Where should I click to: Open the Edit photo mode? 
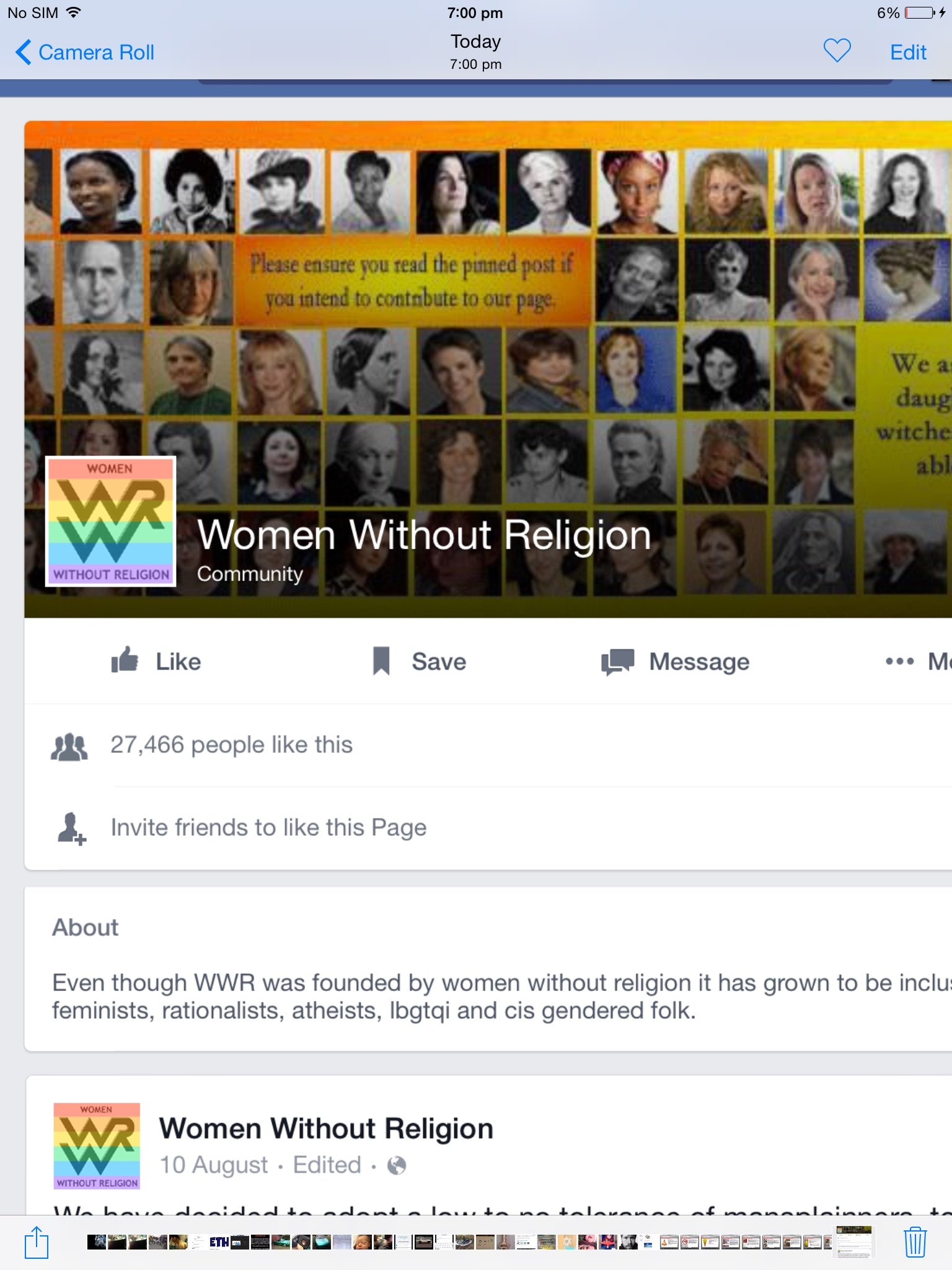(x=908, y=52)
